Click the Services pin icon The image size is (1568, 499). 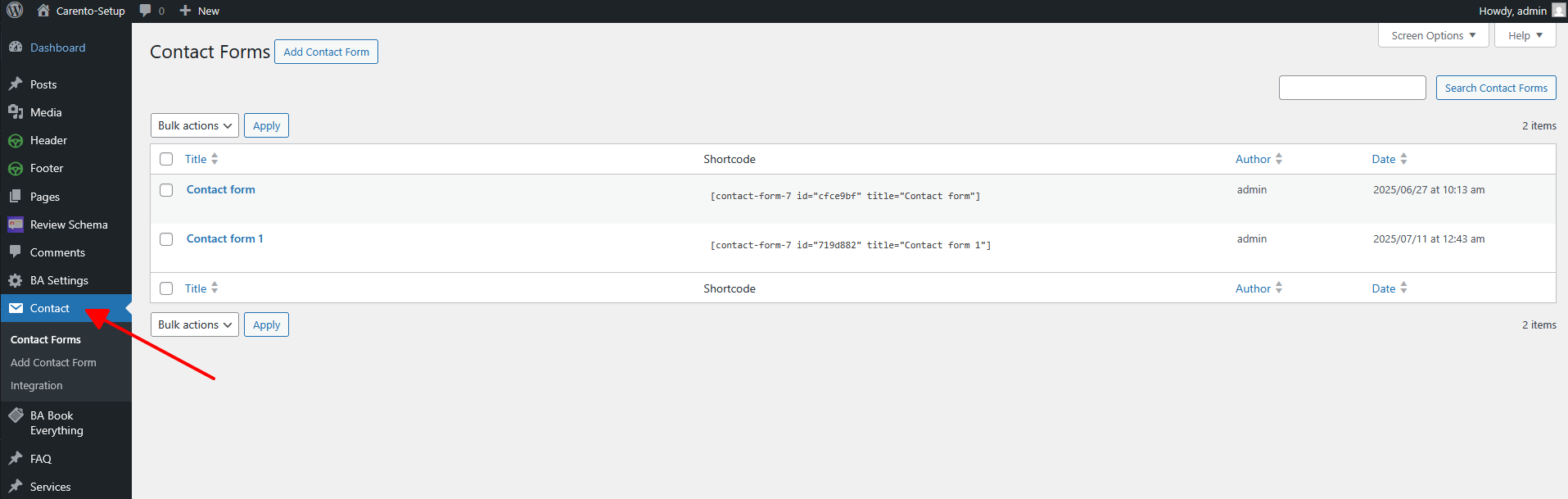tap(16, 487)
